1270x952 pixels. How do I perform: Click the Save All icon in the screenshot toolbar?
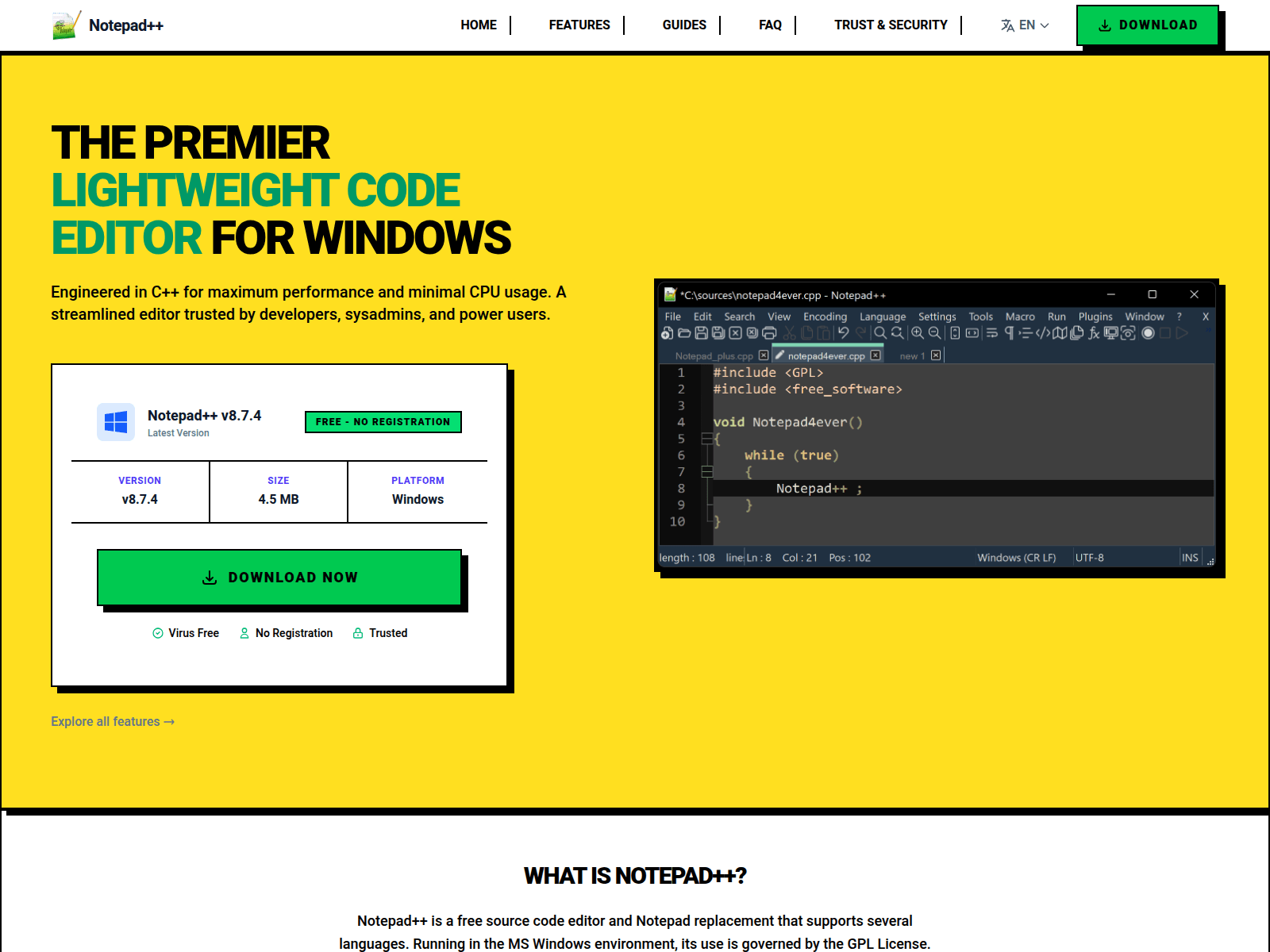coord(718,333)
